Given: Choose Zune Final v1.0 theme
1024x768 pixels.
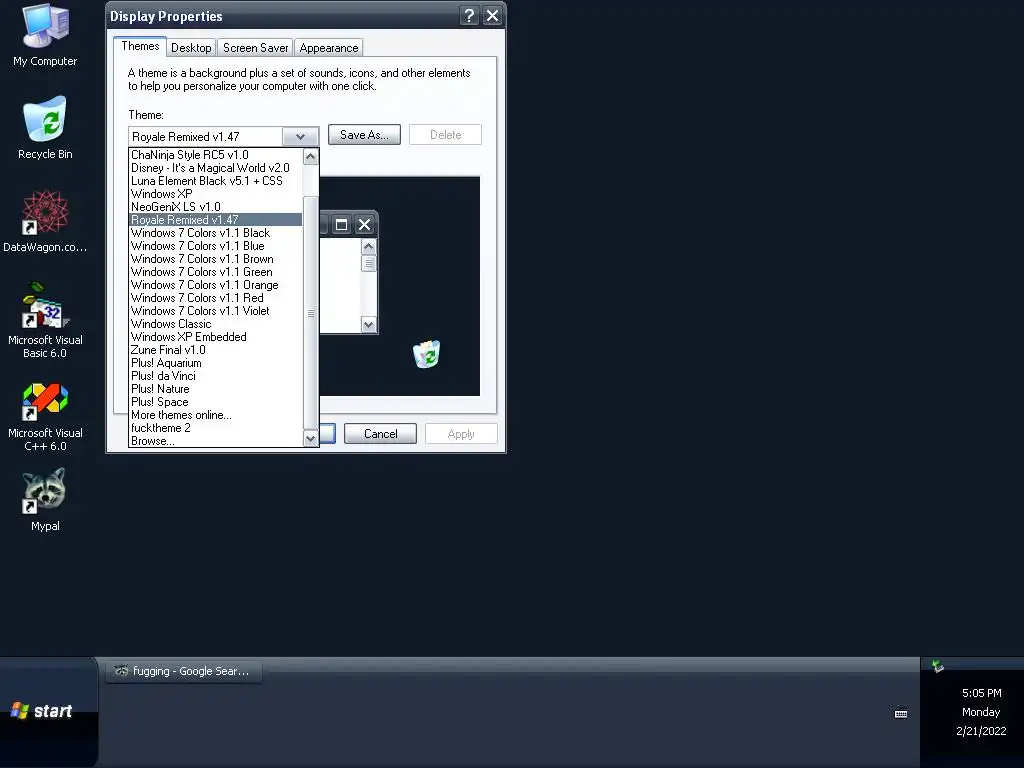Looking at the screenshot, I should coord(216,350).
